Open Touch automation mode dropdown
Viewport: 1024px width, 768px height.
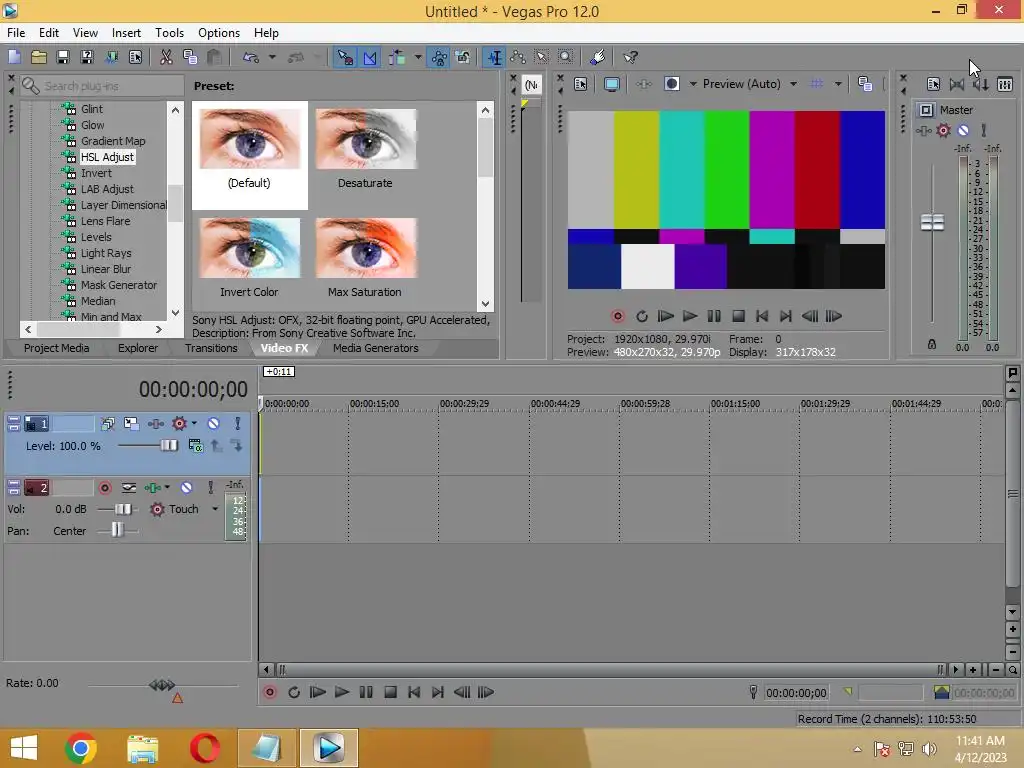pyautogui.click(x=215, y=509)
